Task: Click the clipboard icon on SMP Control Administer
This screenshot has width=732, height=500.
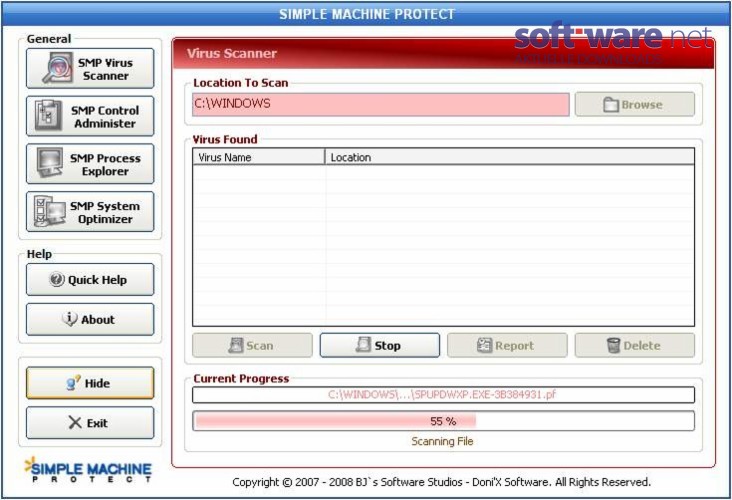Action: coord(48,115)
